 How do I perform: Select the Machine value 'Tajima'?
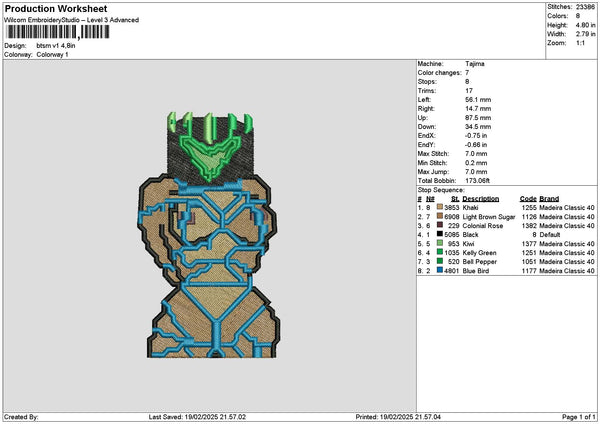click(x=474, y=64)
